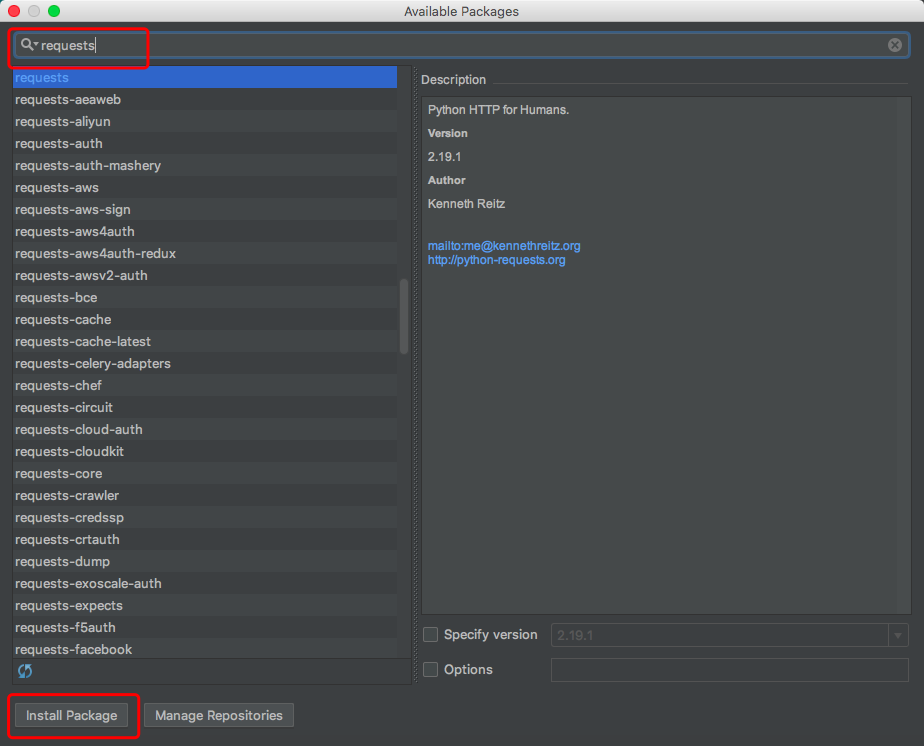Select requests-aeaweb in the list
The image size is (924, 746).
tap(204, 100)
